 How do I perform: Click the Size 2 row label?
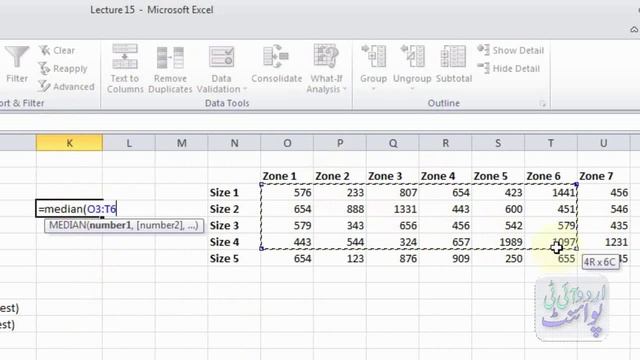pyautogui.click(x=234, y=209)
